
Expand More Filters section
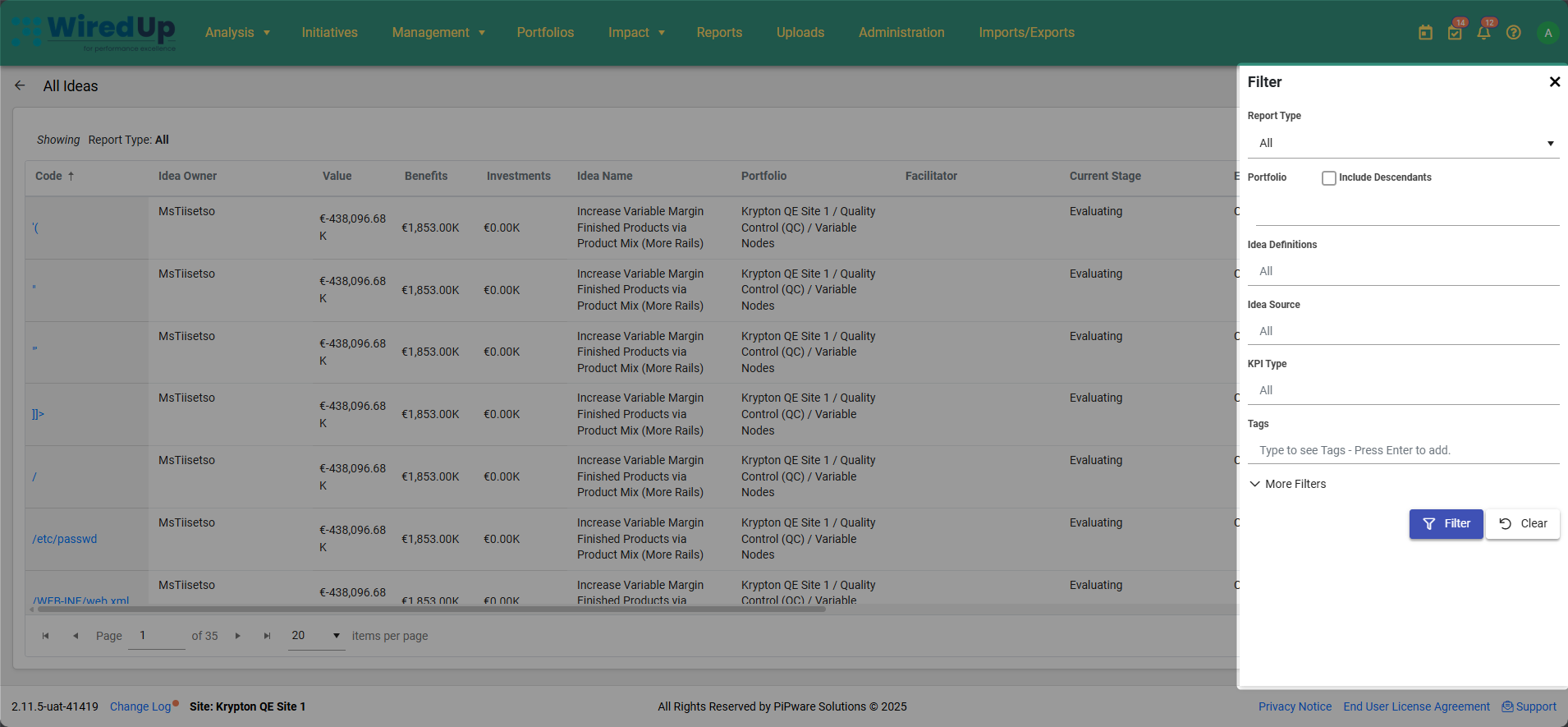1287,484
